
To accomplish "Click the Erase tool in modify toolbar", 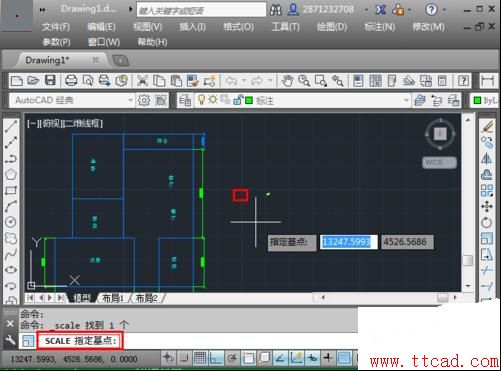I will coord(487,126).
